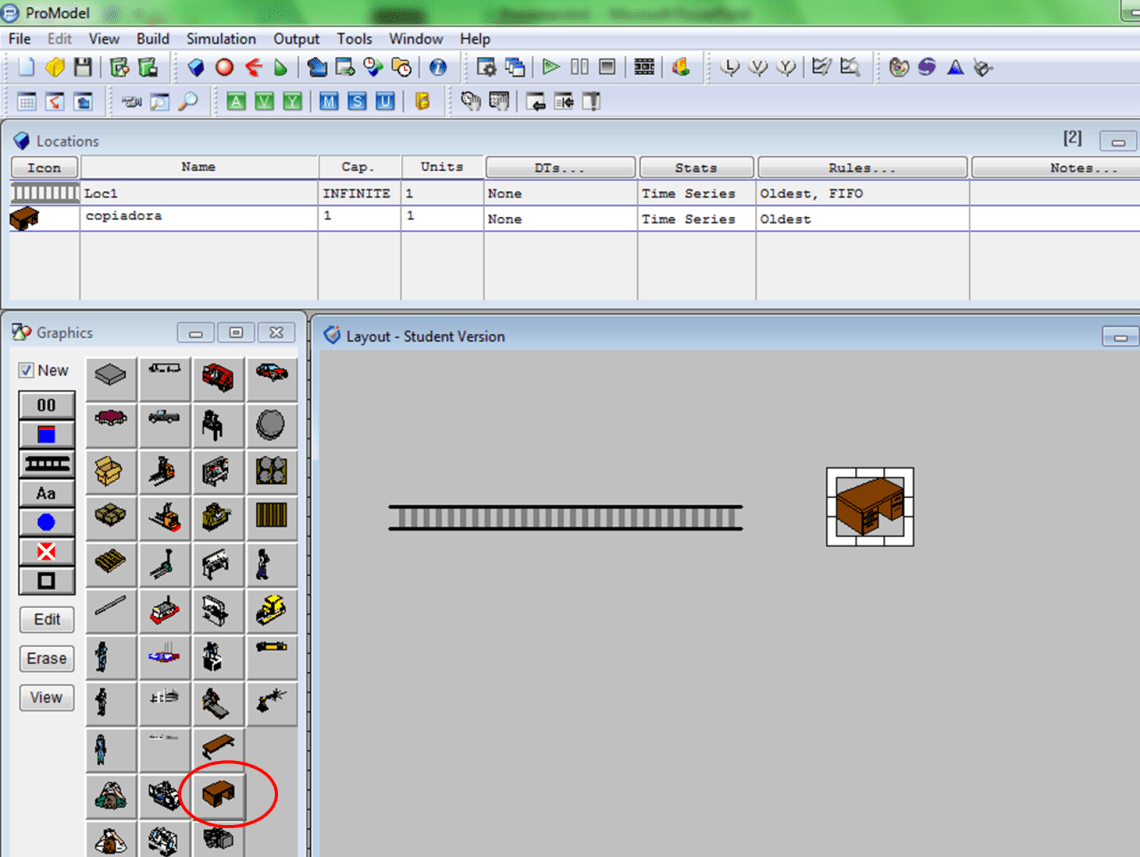Select the text label Aa tool
Image resolution: width=1140 pixels, height=857 pixels.
(46, 493)
